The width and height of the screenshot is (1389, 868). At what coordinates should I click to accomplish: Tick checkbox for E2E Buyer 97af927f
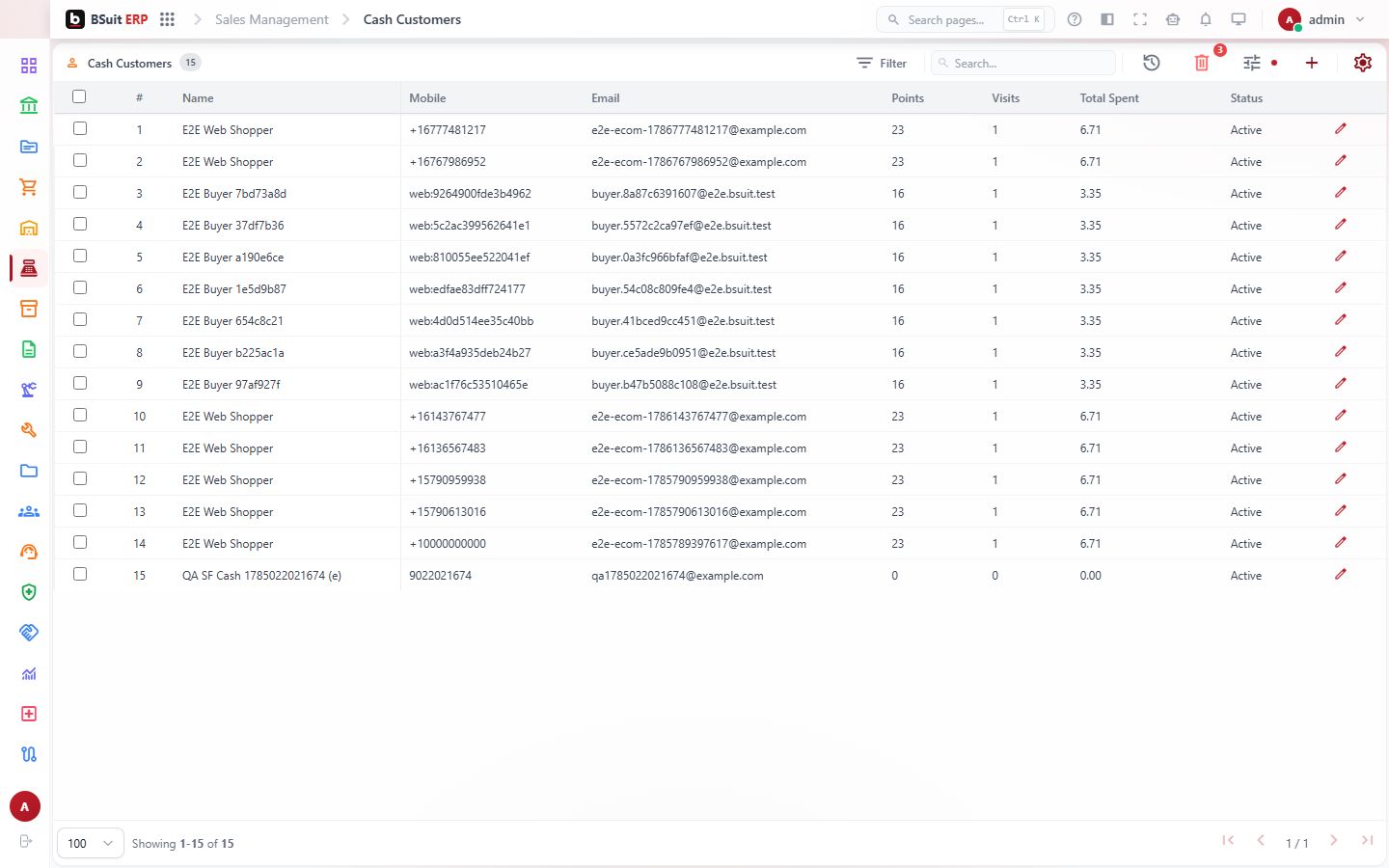click(80, 383)
